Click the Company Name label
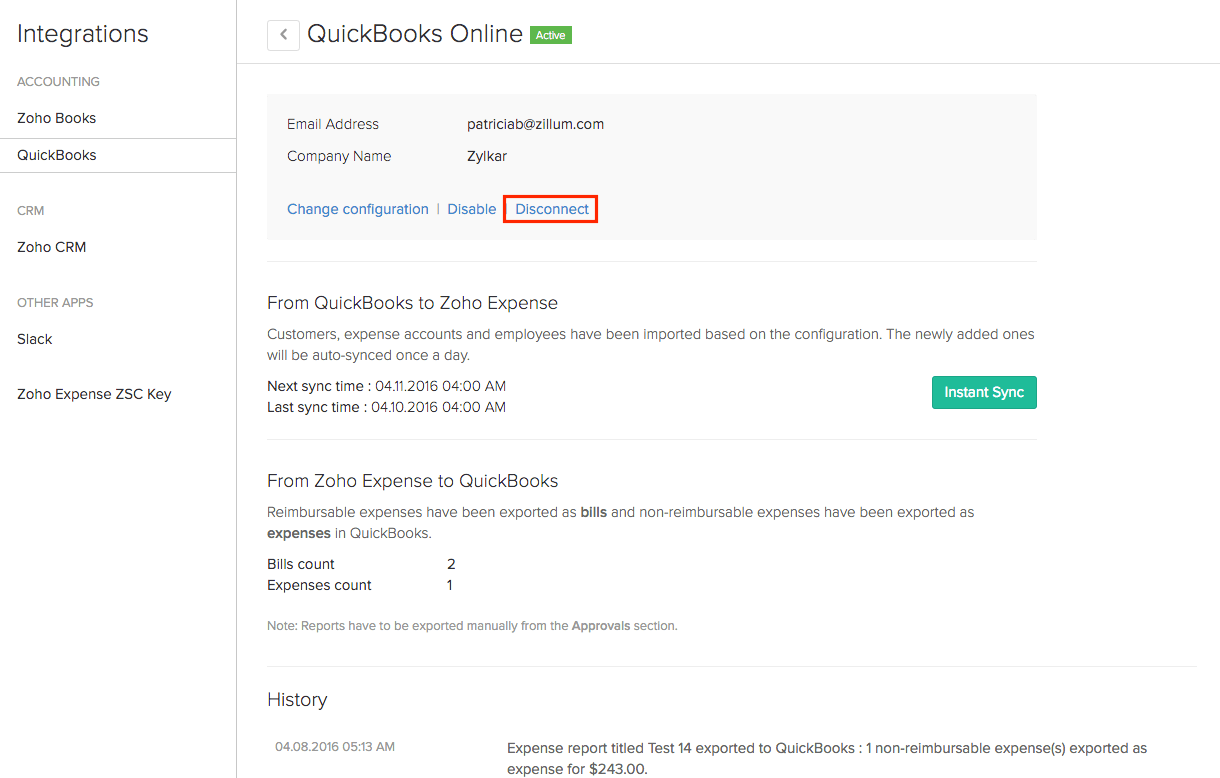This screenshot has height=778, width=1220. 339,156
